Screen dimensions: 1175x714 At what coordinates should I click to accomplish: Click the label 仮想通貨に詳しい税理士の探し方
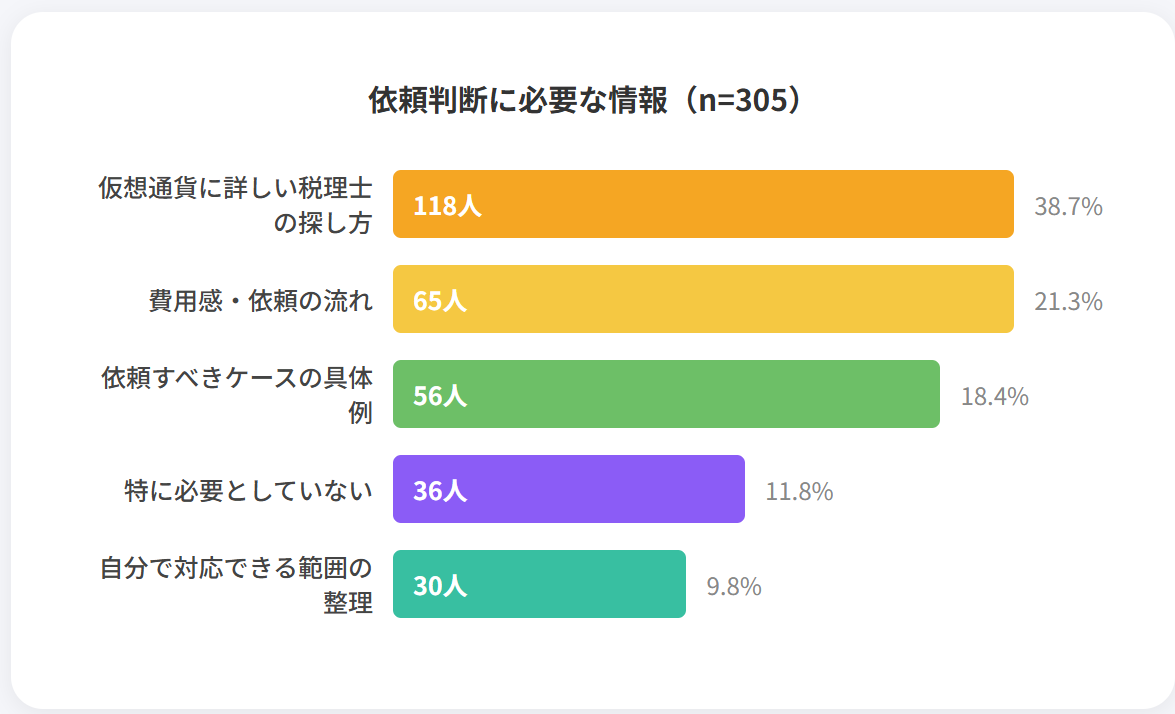[x=235, y=205]
